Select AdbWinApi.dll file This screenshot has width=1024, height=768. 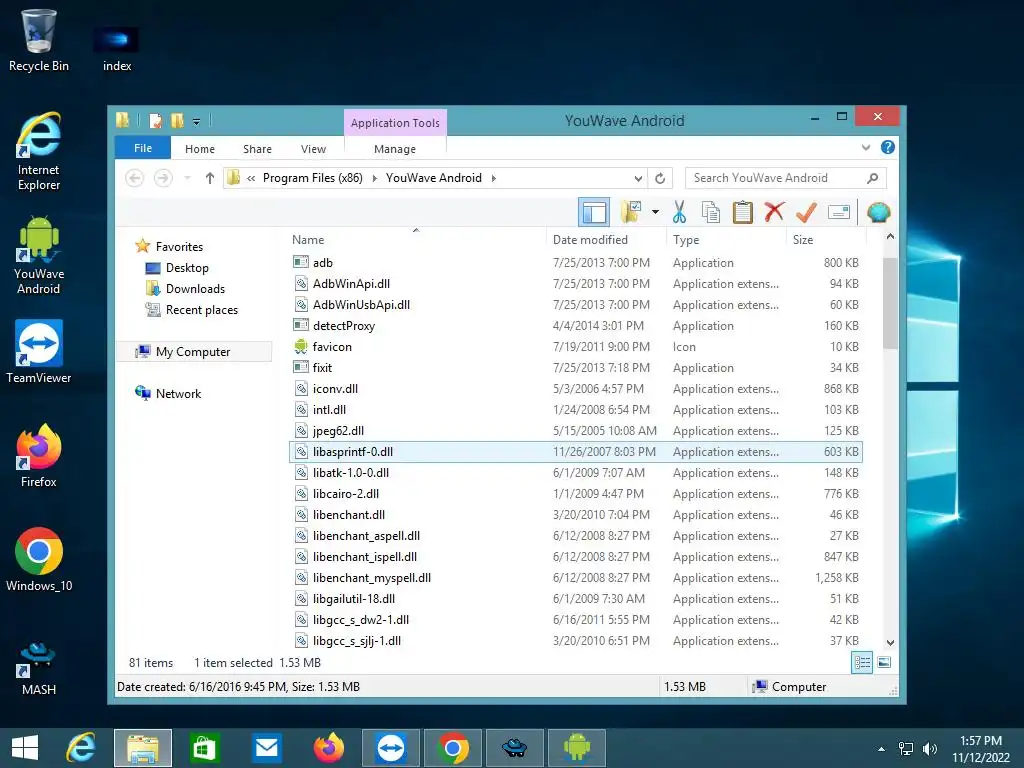tap(575, 283)
